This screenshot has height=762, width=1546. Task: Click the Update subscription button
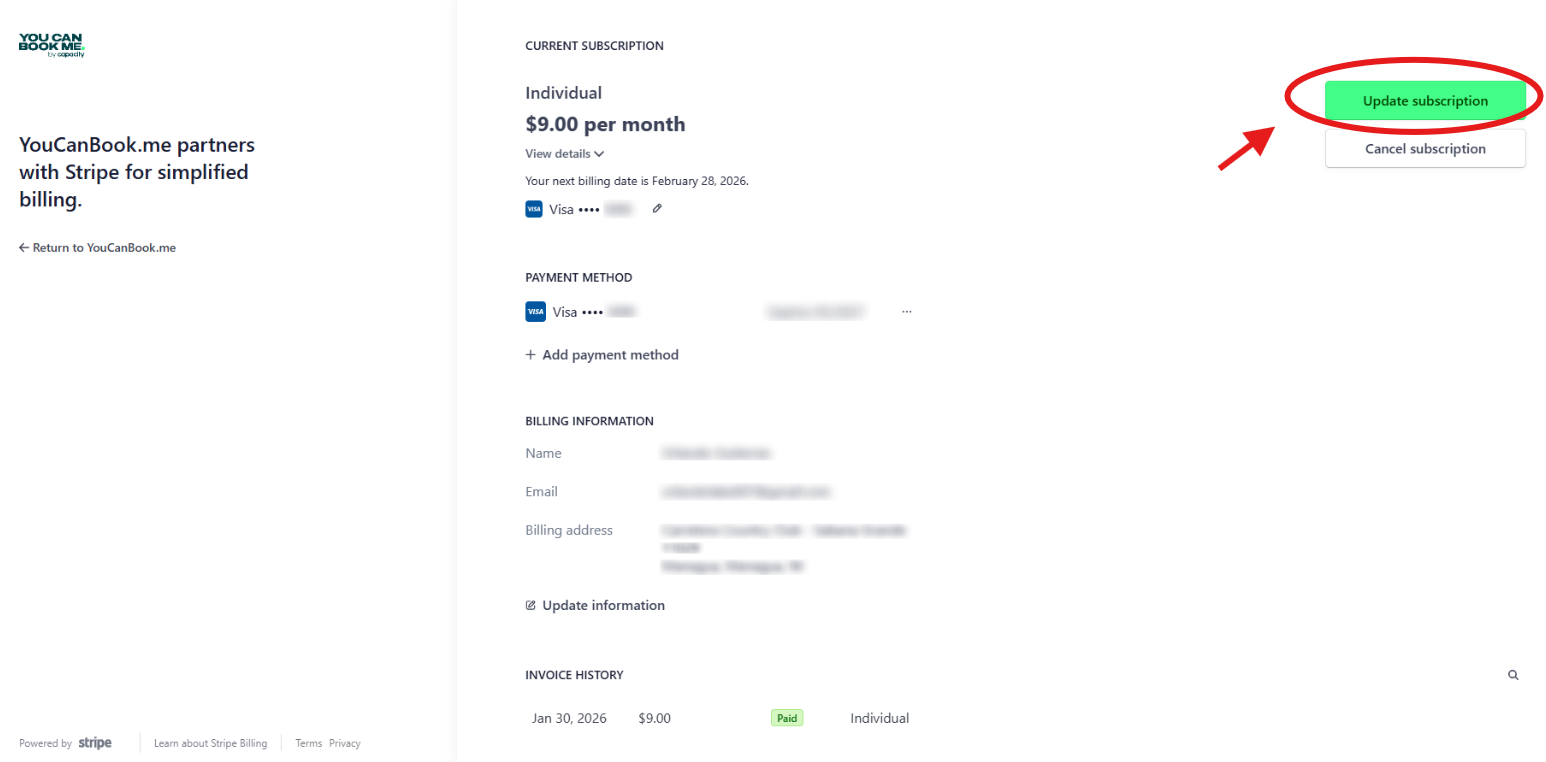click(1425, 101)
